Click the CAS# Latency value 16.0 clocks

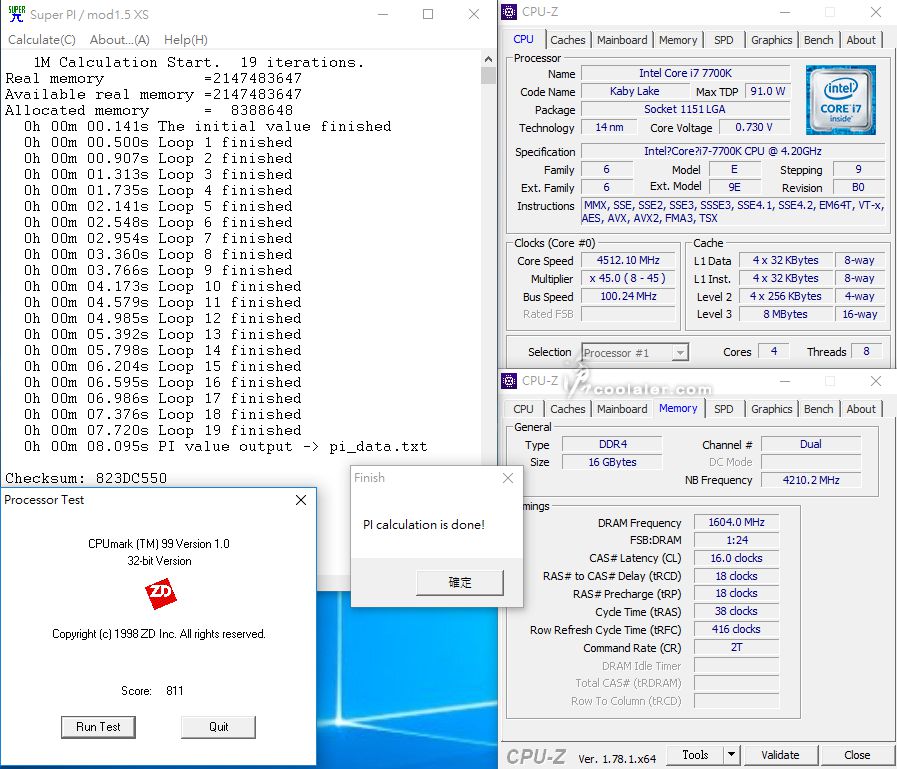tap(736, 558)
